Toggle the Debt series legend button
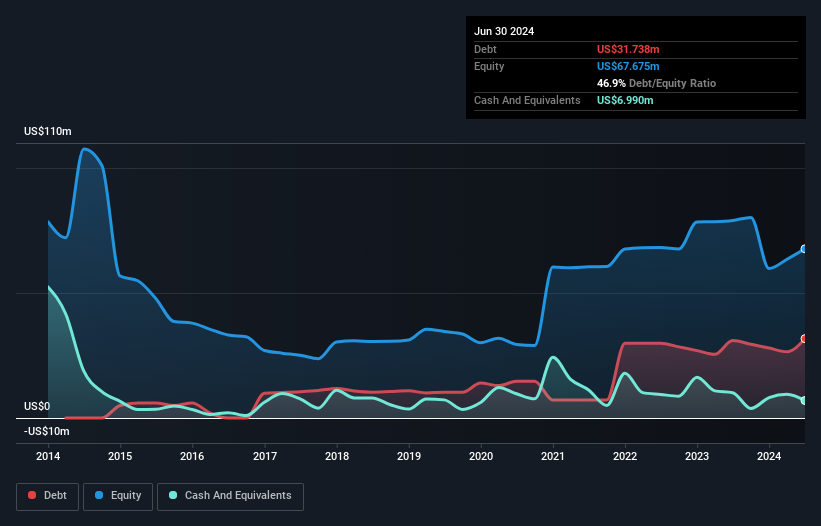This screenshot has width=821, height=526. point(48,496)
